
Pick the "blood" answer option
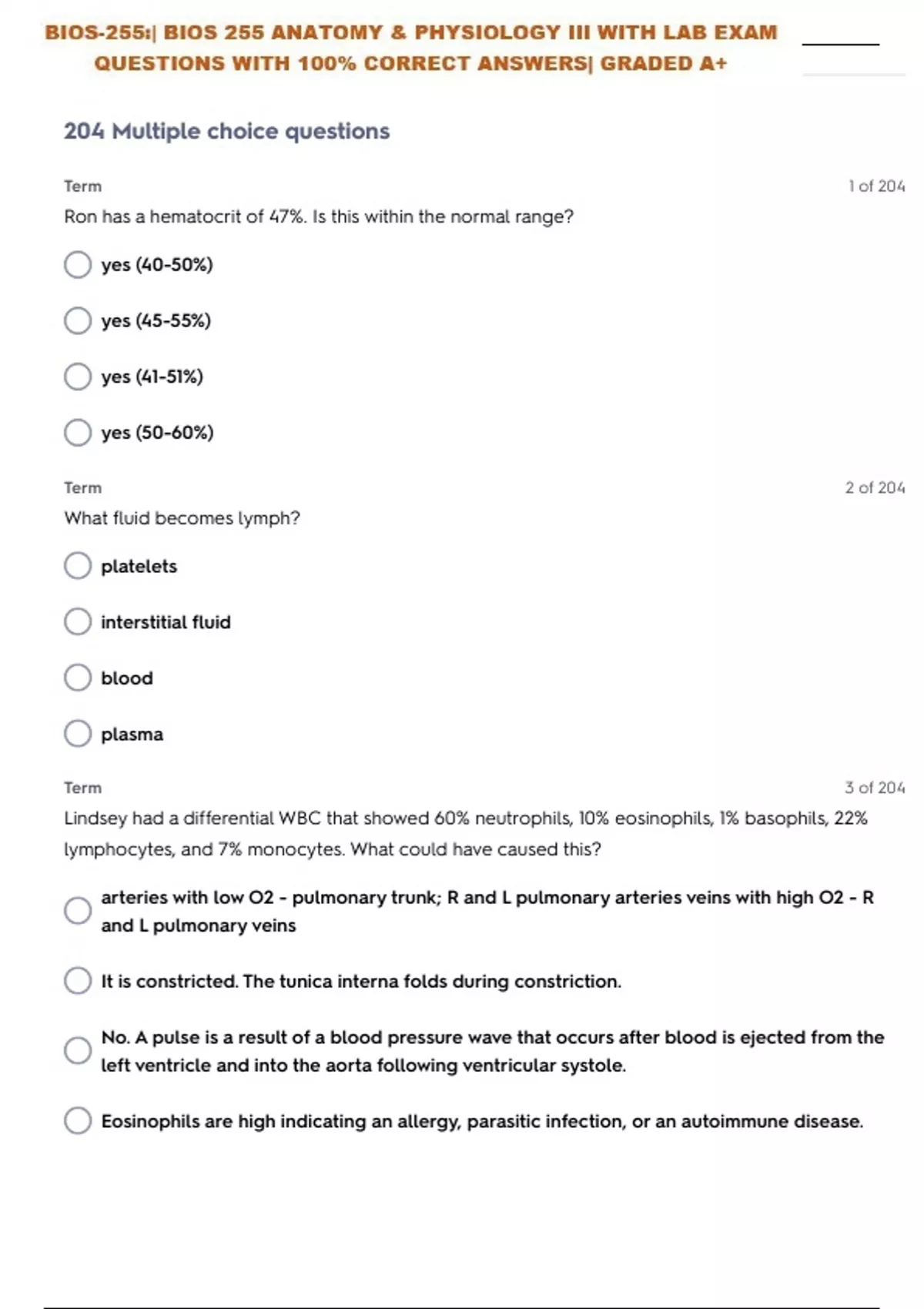[78, 678]
